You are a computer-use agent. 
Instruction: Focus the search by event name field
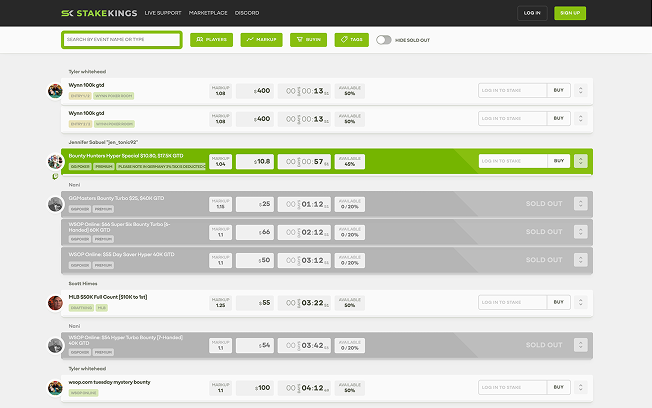click(x=121, y=40)
